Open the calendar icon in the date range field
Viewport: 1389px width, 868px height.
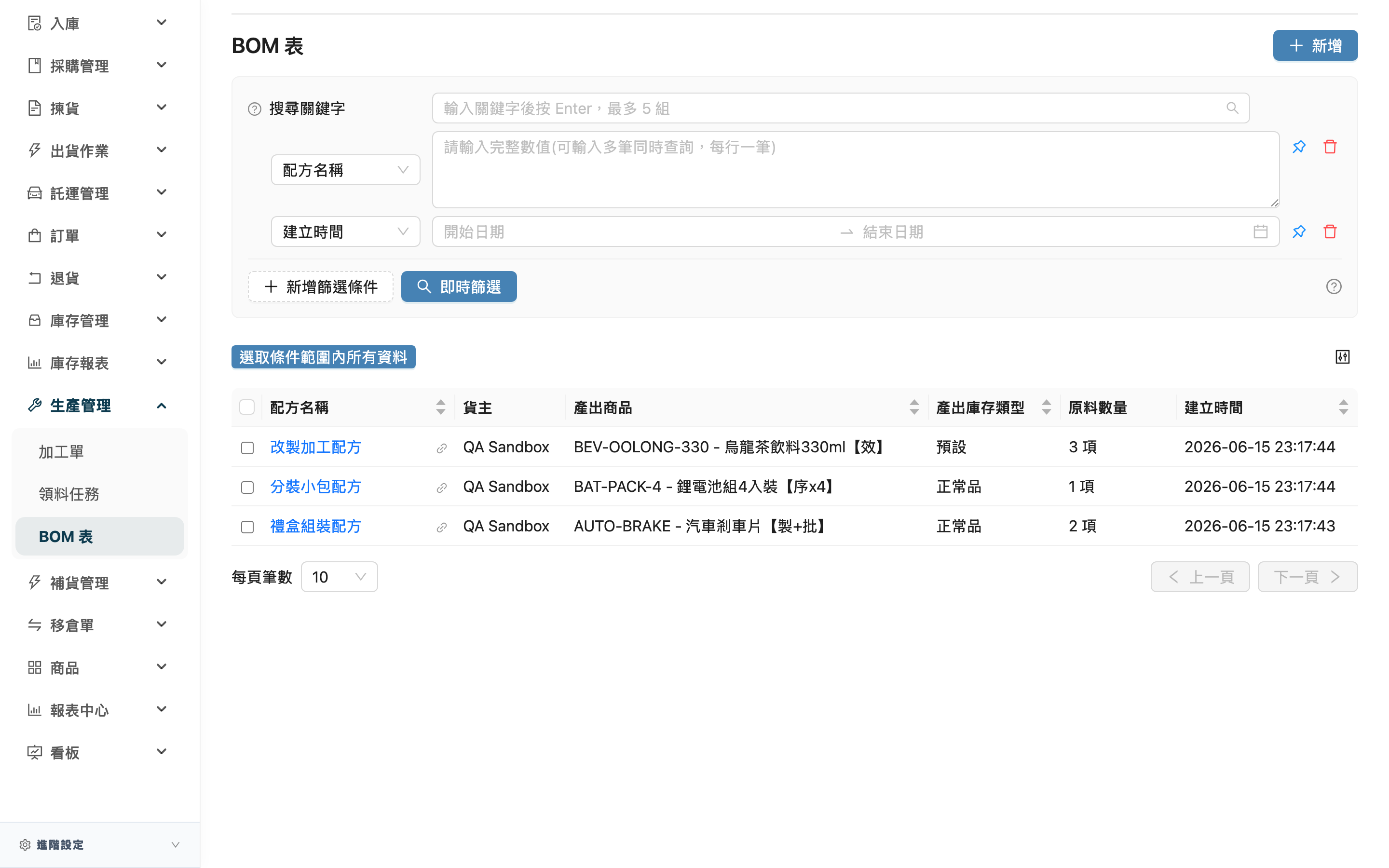(1260, 231)
